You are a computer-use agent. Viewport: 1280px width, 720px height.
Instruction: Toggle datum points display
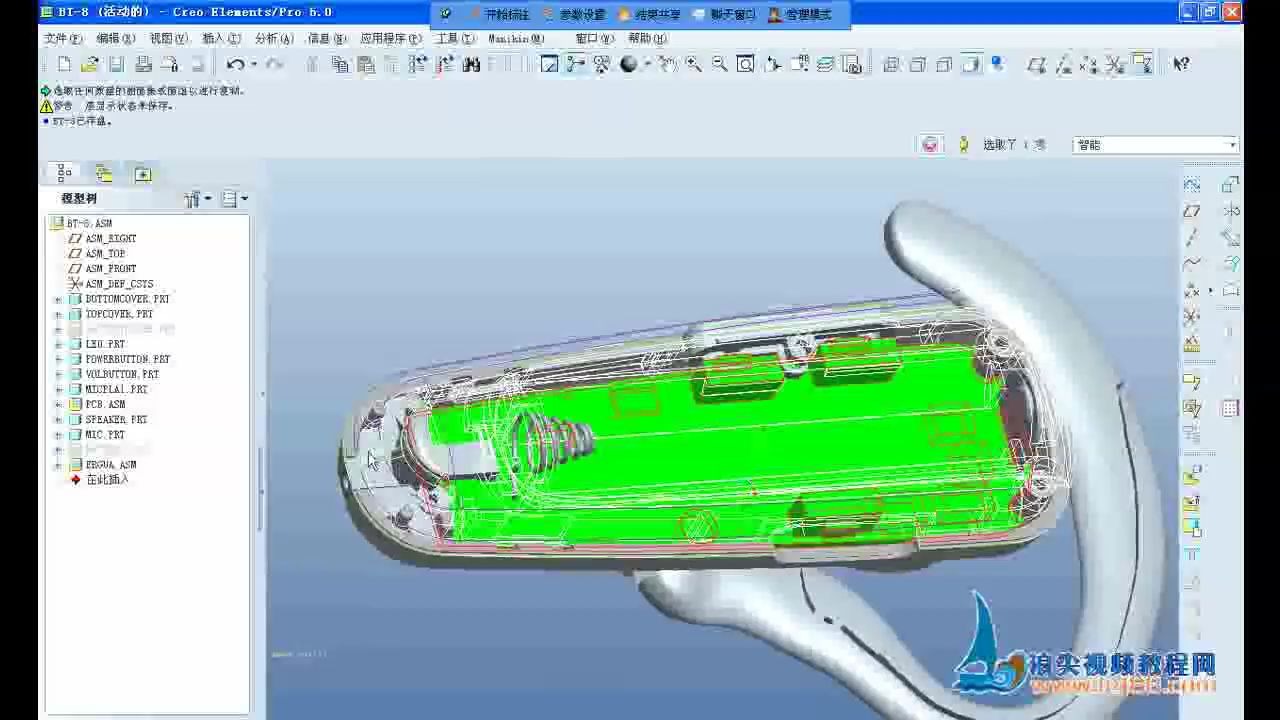coord(1088,64)
